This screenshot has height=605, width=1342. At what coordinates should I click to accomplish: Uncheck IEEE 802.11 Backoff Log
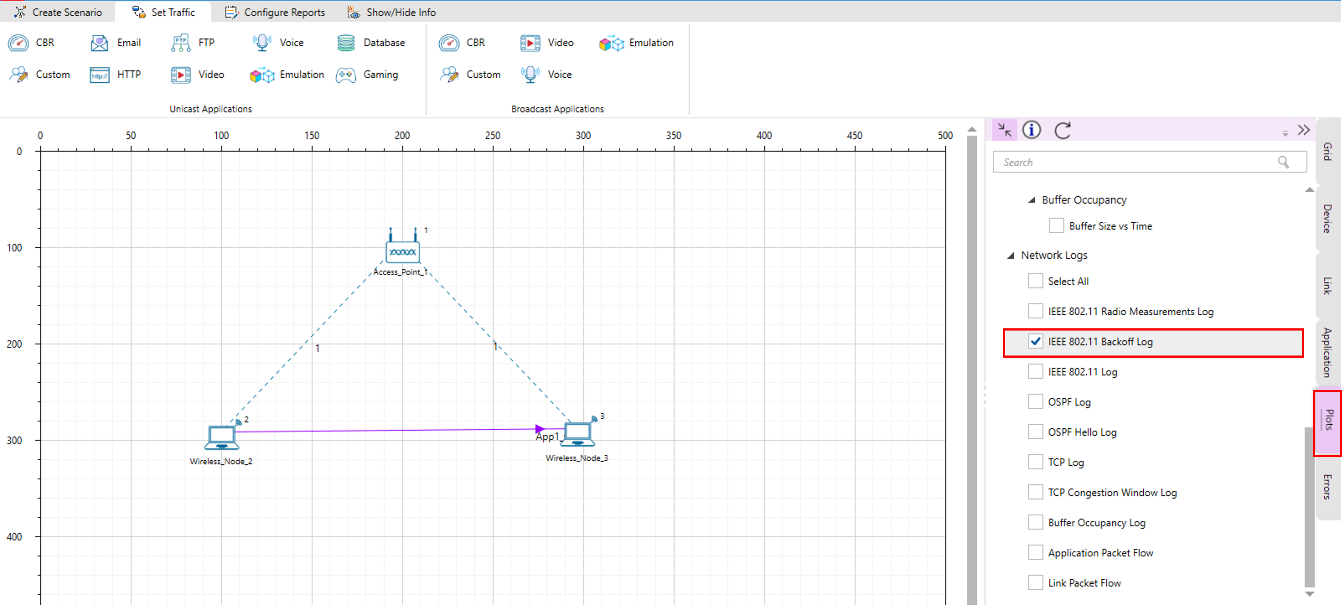1036,342
